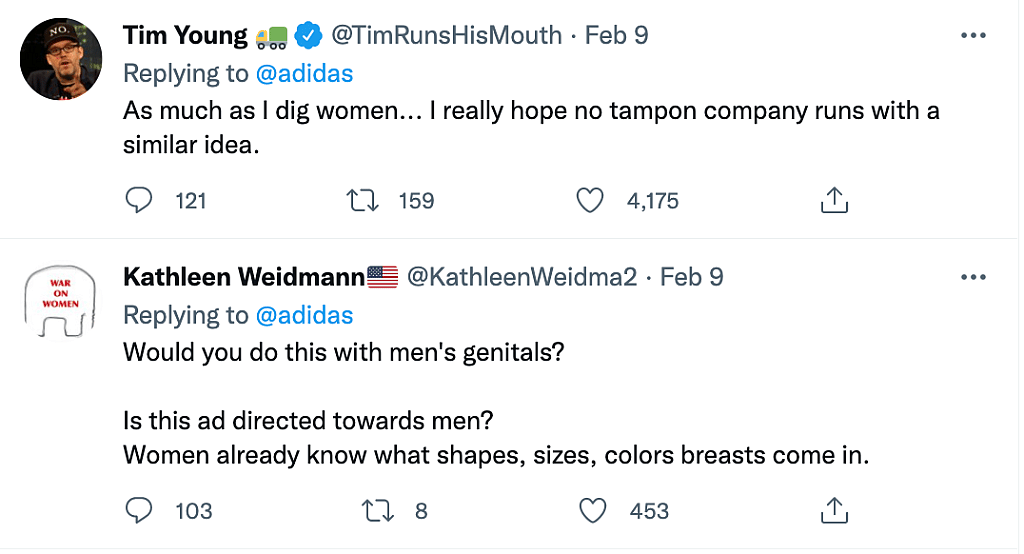Open the @KathleenWeidma2 handle

coord(521,277)
